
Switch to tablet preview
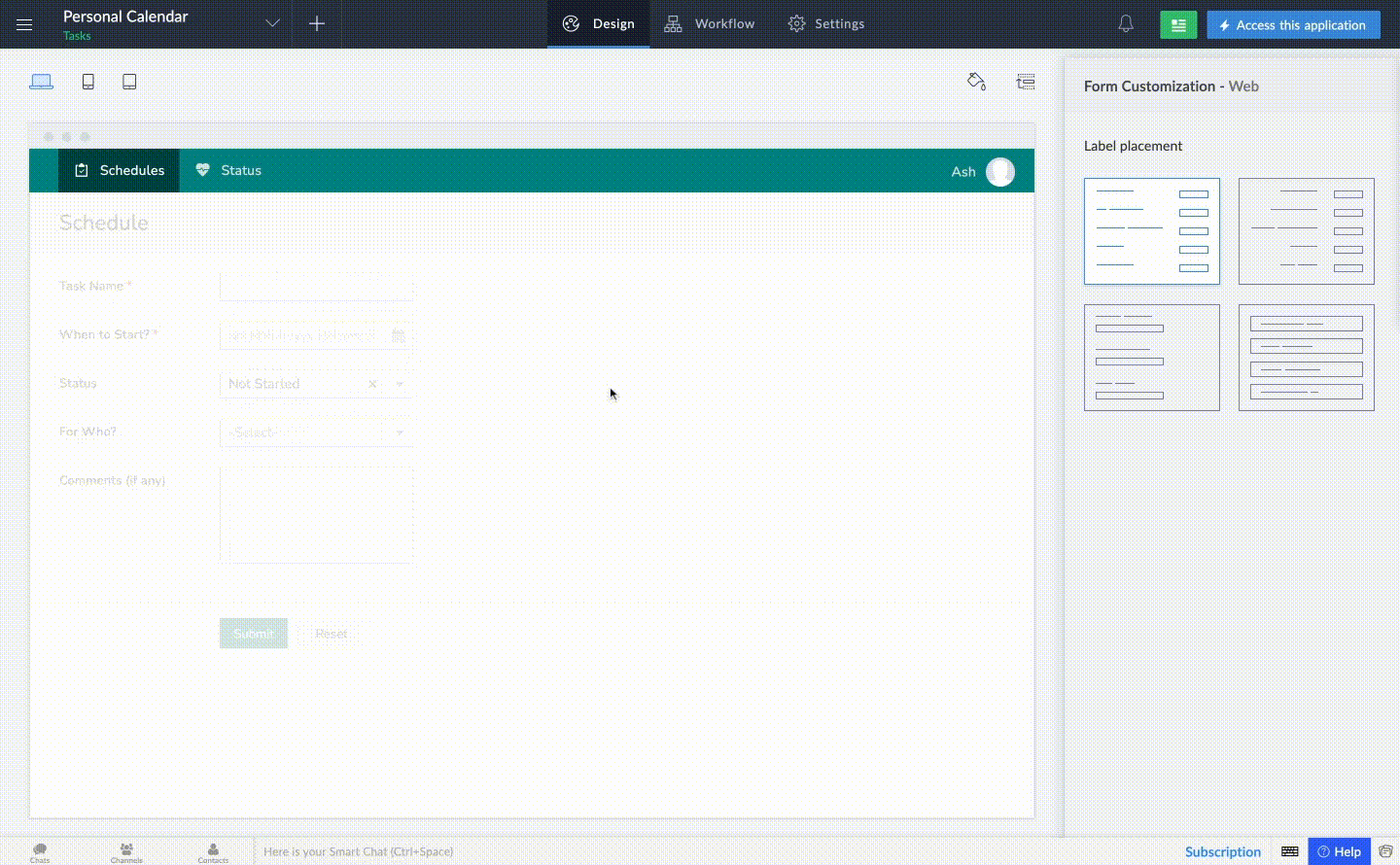click(x=129, y=82)
